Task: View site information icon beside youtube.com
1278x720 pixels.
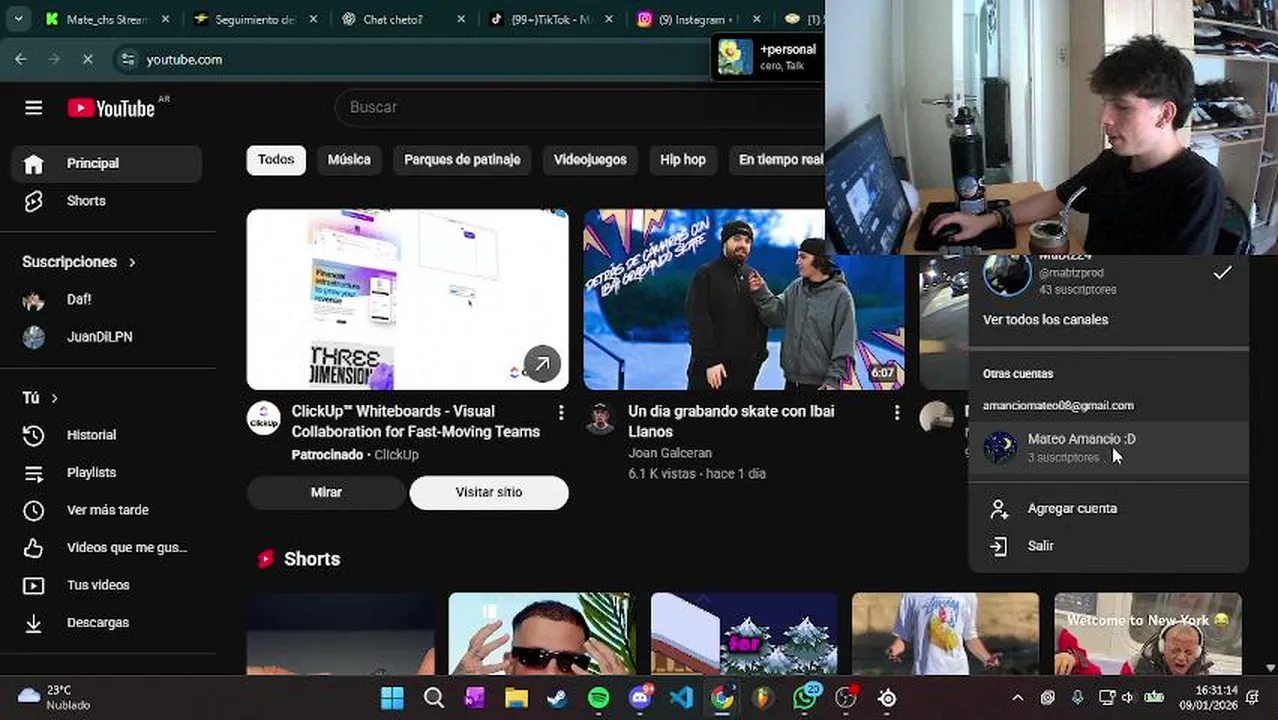Action: click(x=127, y=60)
